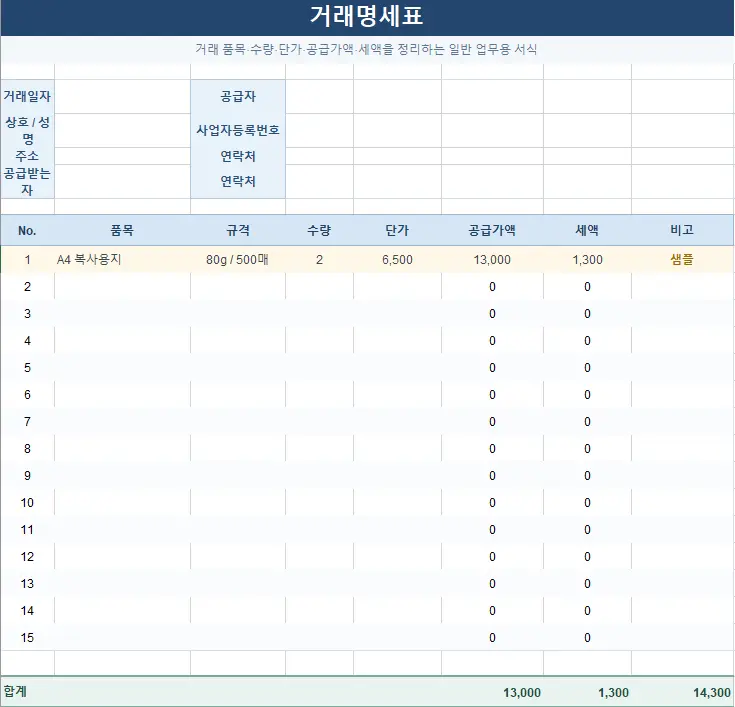Click row number 1 in the No. column
Image resolution: width=735 pixels, height=707 pixels.
coord(27,259)
